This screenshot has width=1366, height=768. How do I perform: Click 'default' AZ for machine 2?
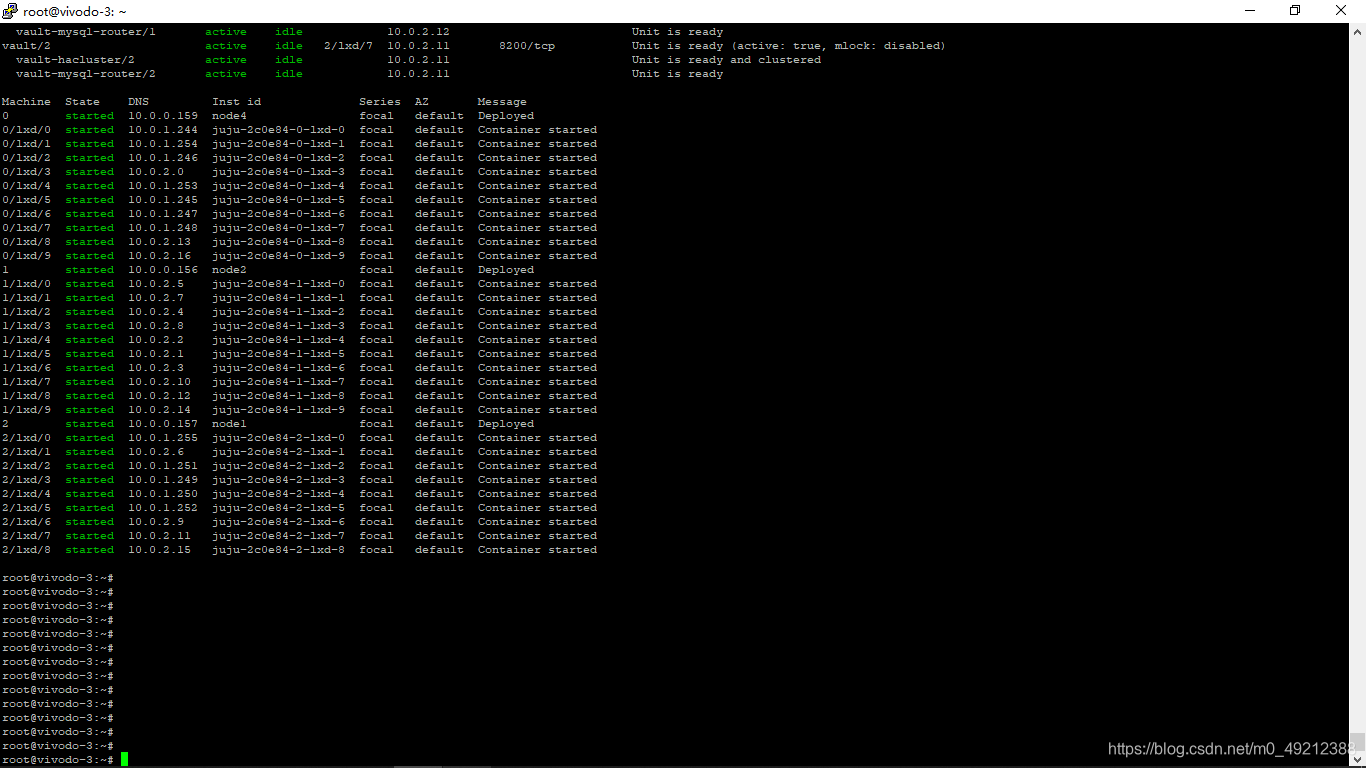tap(439, 424)
